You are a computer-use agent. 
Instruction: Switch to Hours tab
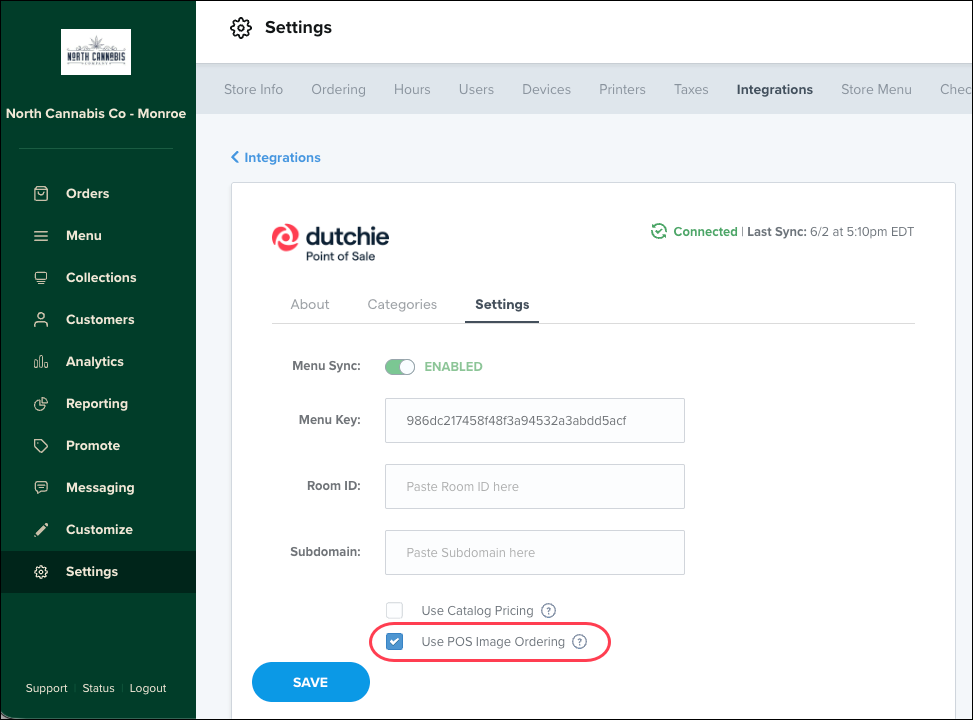tap(412, 89)
